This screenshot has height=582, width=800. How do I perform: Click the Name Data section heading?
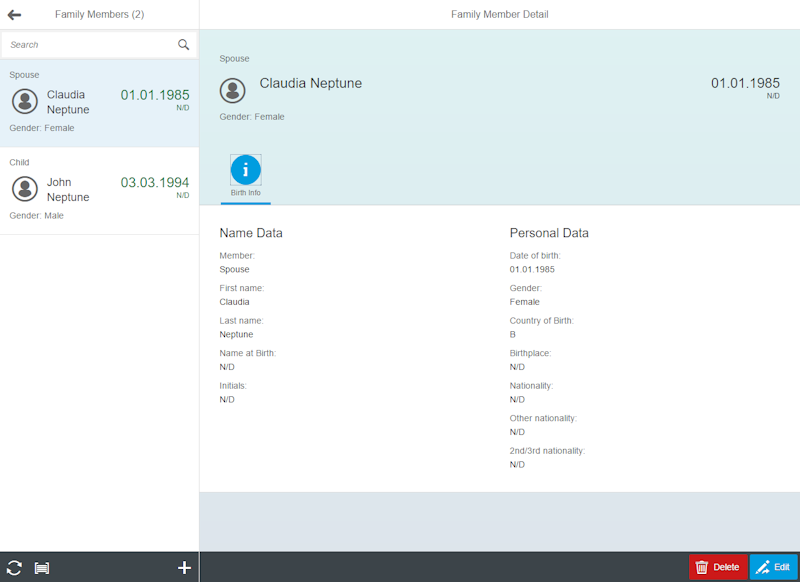pos(251,233)
